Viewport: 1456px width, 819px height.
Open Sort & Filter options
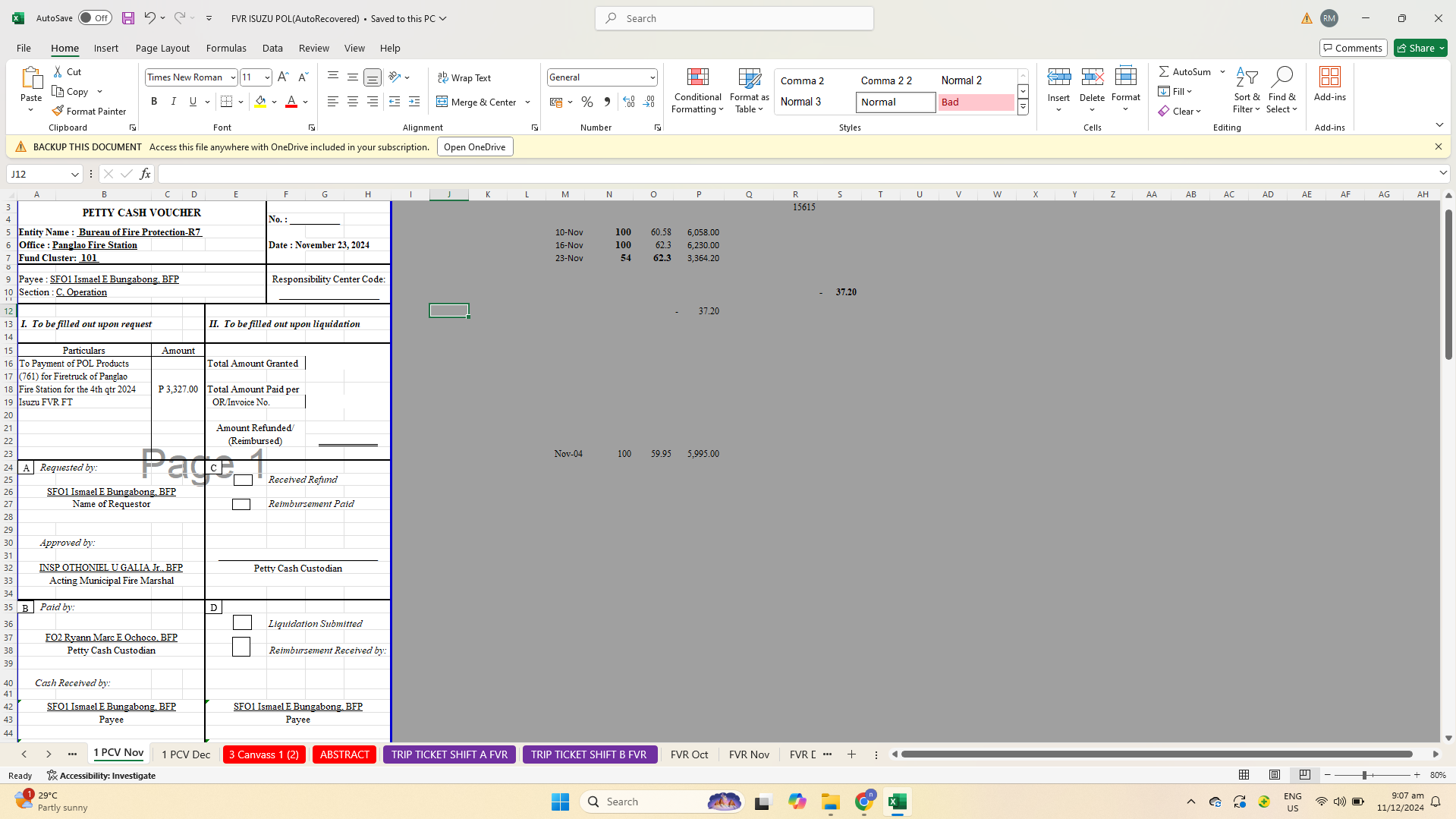[x=1247, y=90]
